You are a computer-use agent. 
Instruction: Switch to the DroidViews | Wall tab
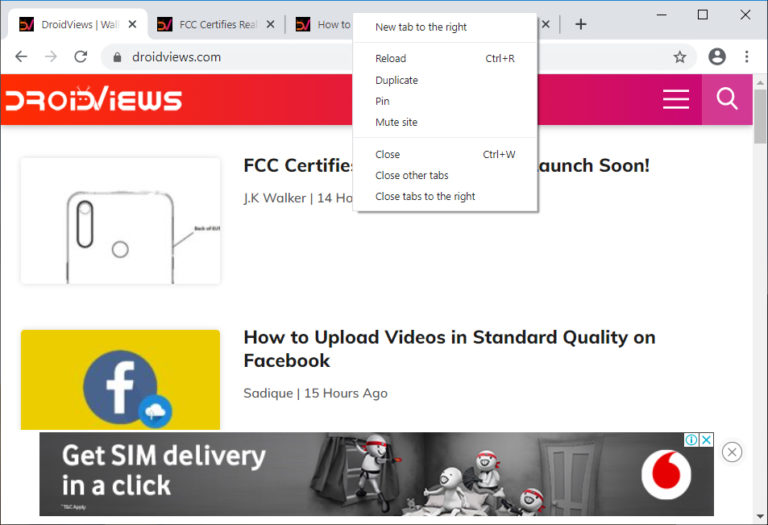coord(78,24)
